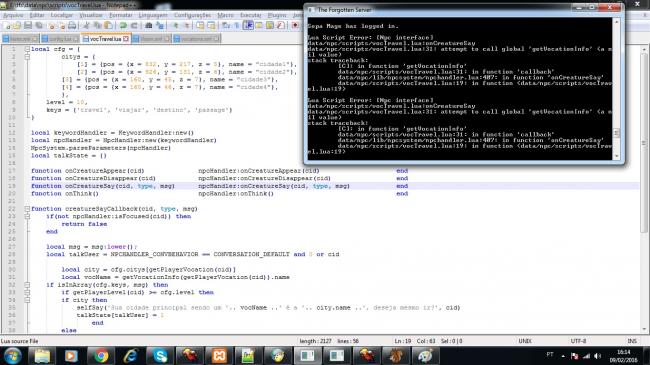Screen dimensions: 650x365
Task: Open the orange XAMPP taskbar icon
Action: pos(219,356)
